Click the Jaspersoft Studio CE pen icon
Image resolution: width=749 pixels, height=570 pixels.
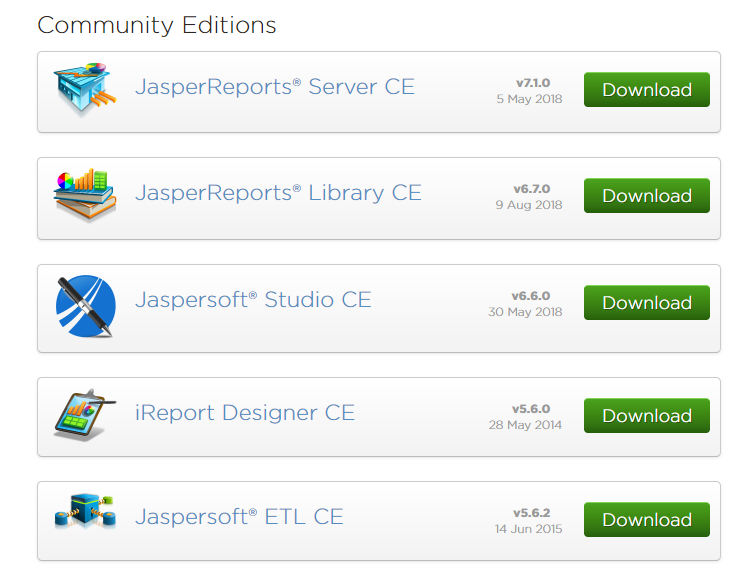(x=85, y=306)
